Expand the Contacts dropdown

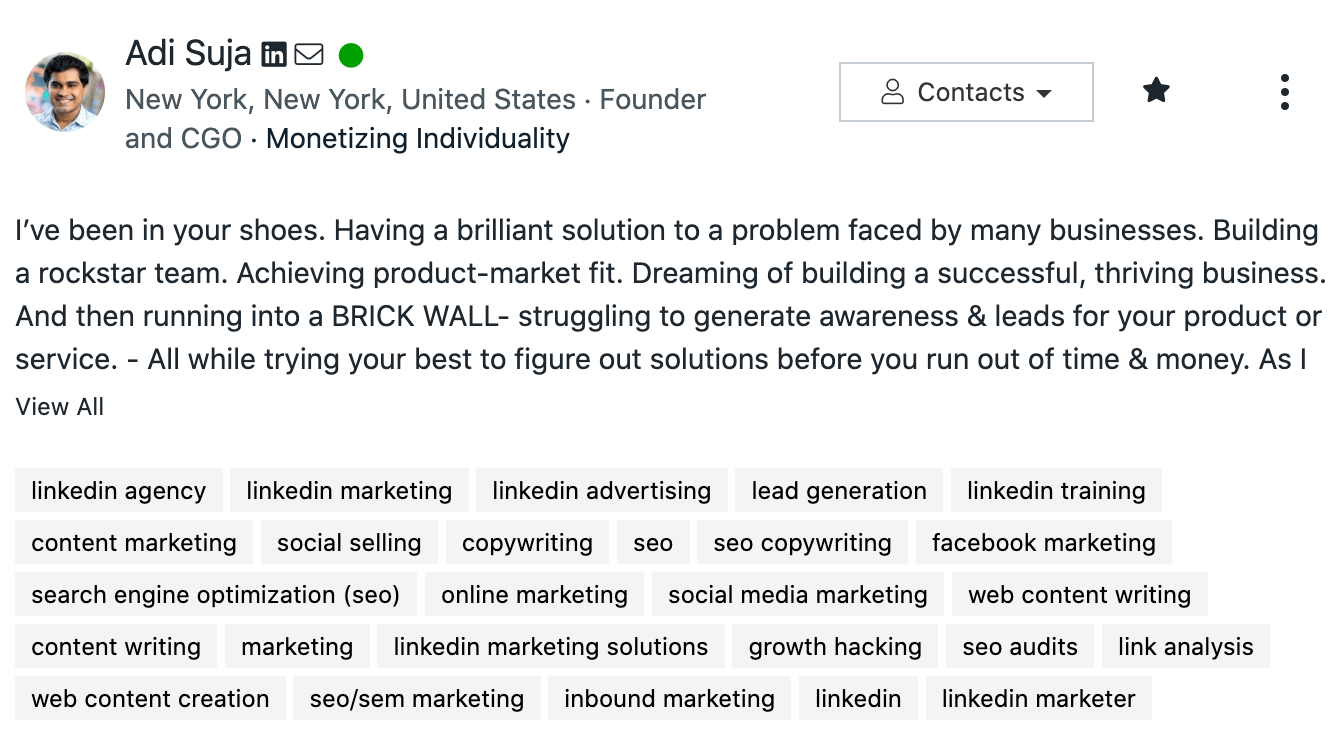click(966, 92)
